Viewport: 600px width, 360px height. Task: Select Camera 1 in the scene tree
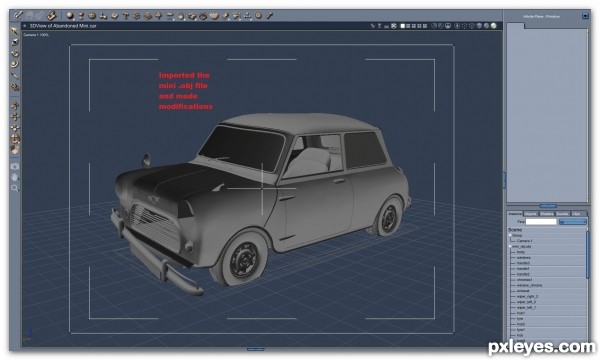coord(524,241)
